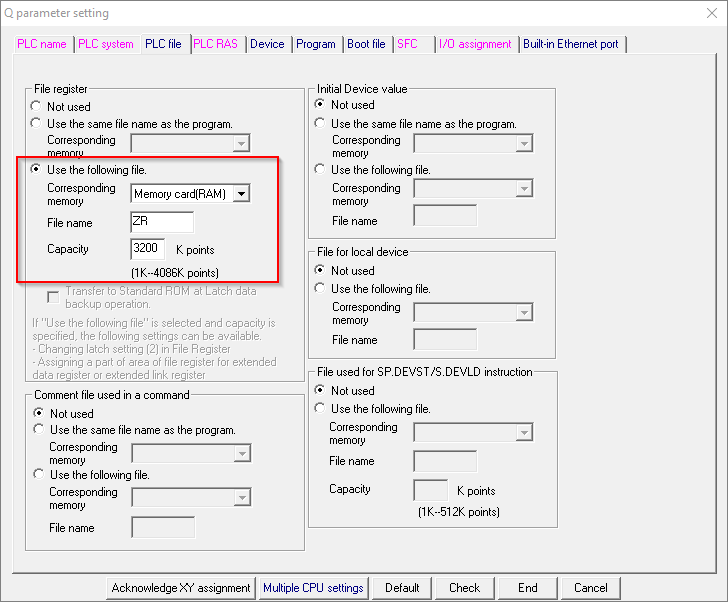Select 'Not used' under File register
728x602 pixels.
click(x=37, y=106)
